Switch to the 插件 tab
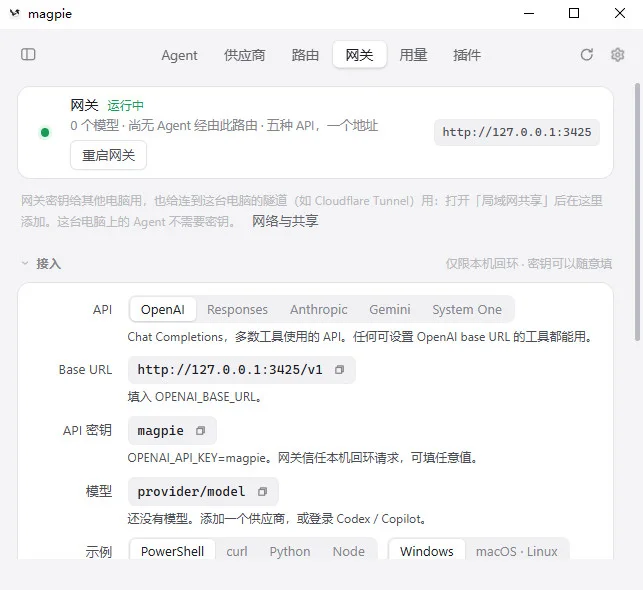 (x=467, y=55)
